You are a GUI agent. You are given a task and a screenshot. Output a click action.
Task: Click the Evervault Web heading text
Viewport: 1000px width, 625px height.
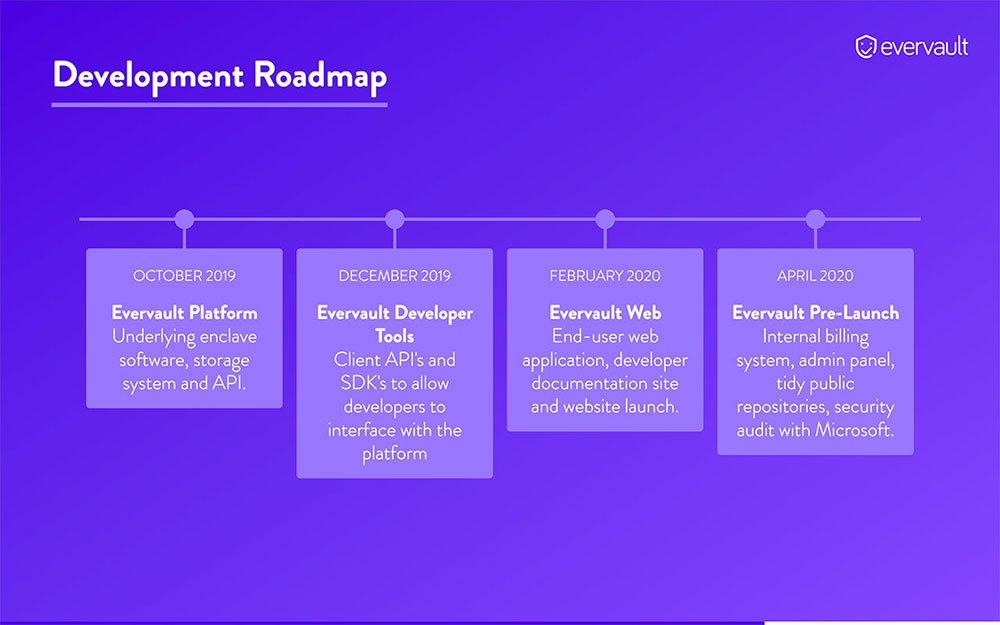click(605, 312)
